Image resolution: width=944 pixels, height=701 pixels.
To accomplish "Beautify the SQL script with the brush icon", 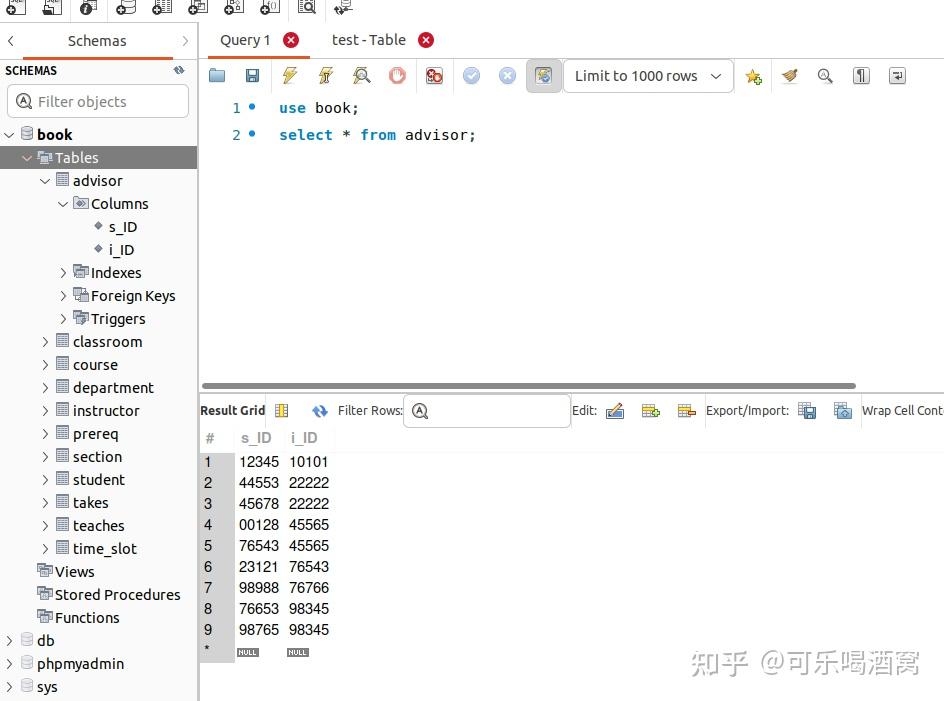I will click(x=789, y=75).
